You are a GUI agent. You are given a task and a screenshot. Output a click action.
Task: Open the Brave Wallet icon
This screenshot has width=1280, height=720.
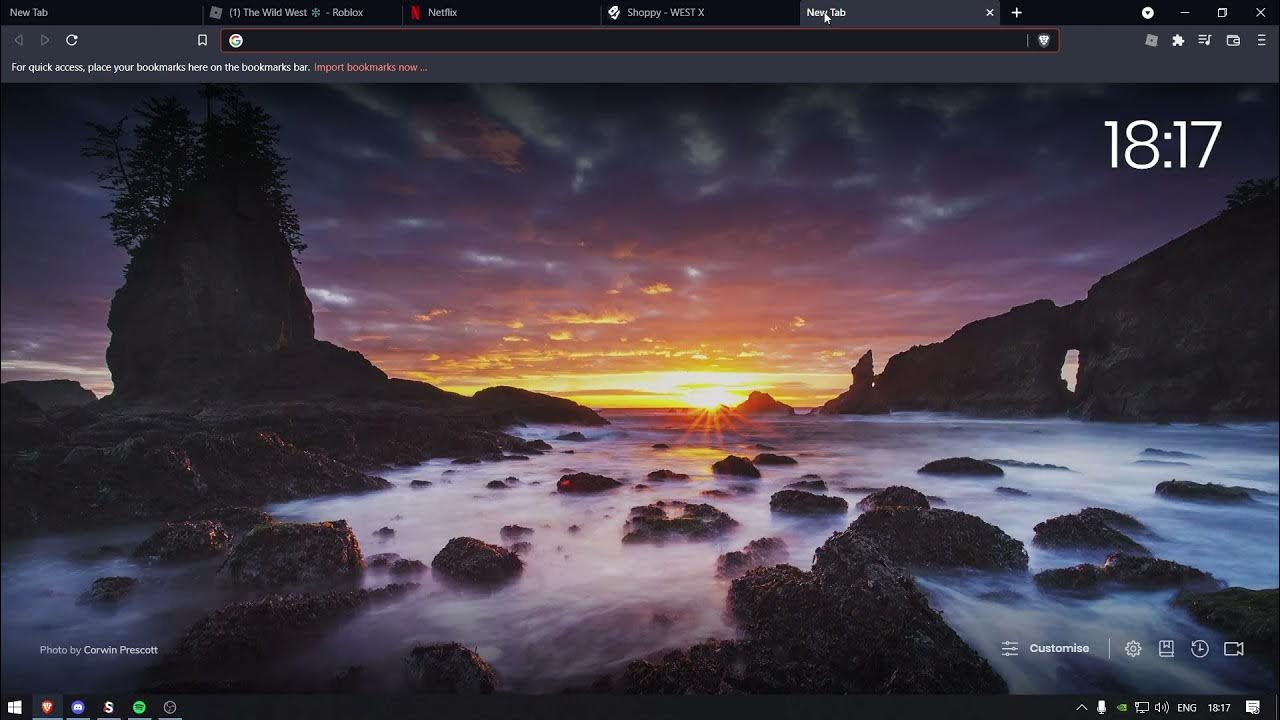tap(1233, 41)
